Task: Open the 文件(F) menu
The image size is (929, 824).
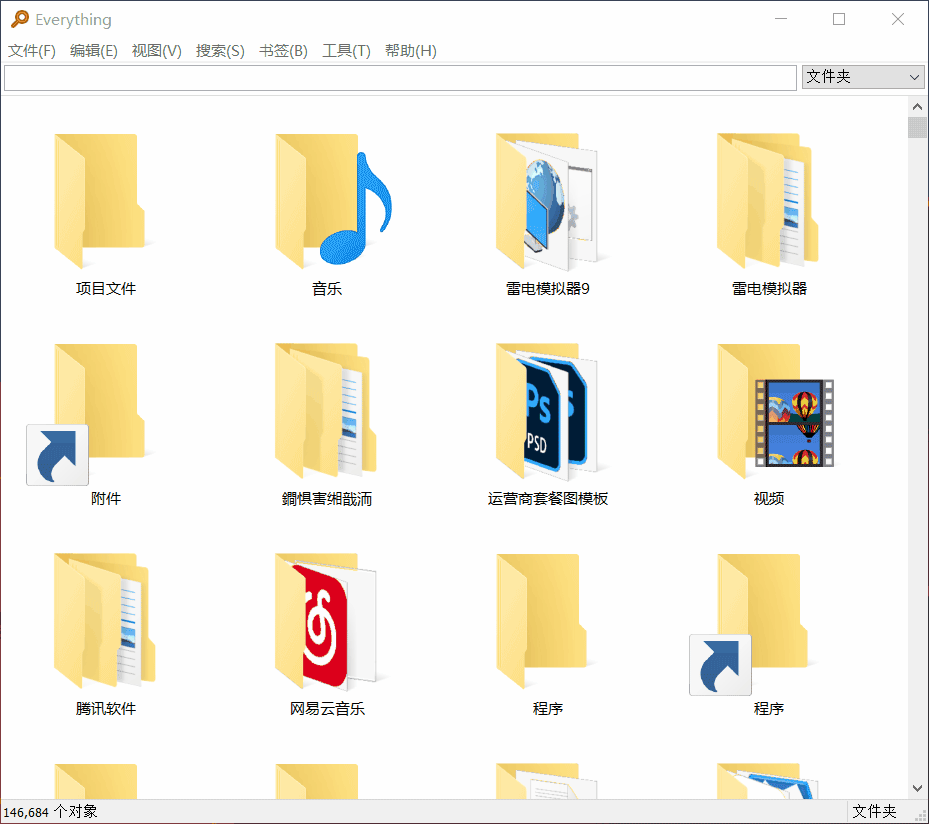Action: pos(31,50)
